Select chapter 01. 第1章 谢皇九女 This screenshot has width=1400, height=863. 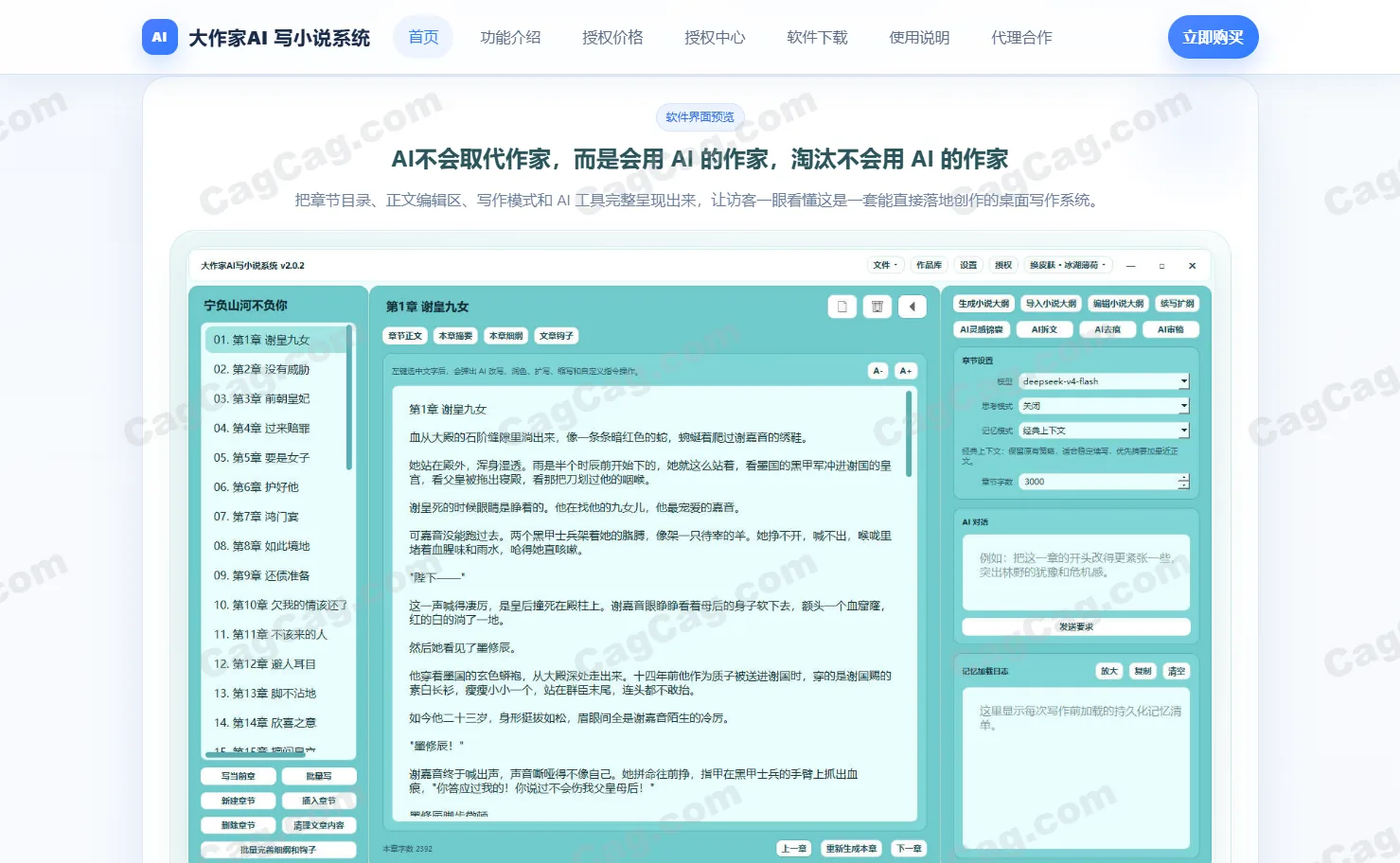tap(275, 340)
